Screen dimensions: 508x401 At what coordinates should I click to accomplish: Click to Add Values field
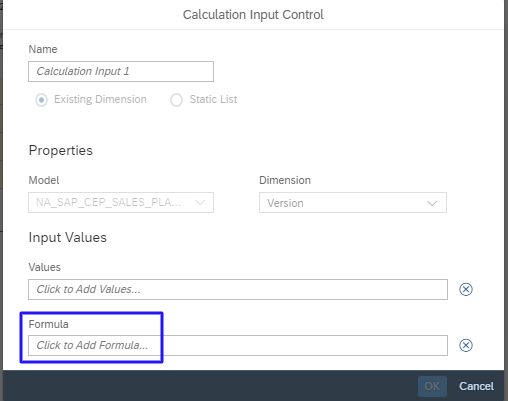click(238, 289)
